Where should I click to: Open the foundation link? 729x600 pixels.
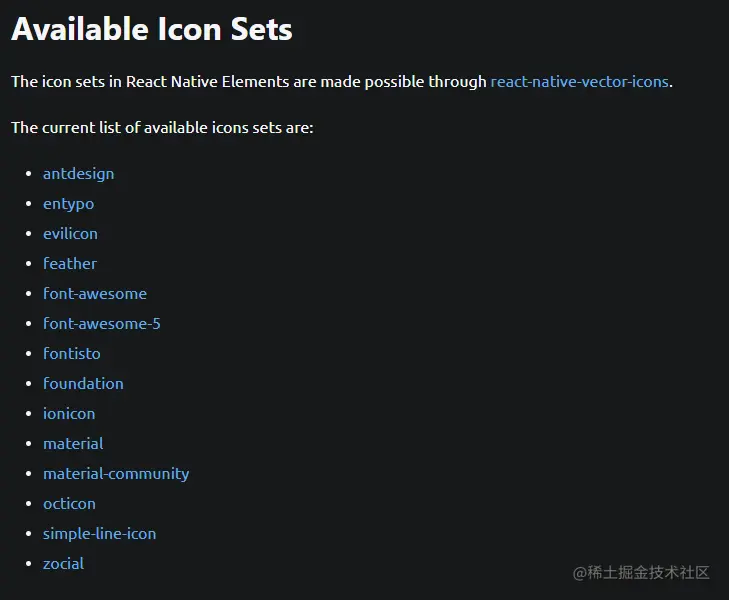coord(83,384)
